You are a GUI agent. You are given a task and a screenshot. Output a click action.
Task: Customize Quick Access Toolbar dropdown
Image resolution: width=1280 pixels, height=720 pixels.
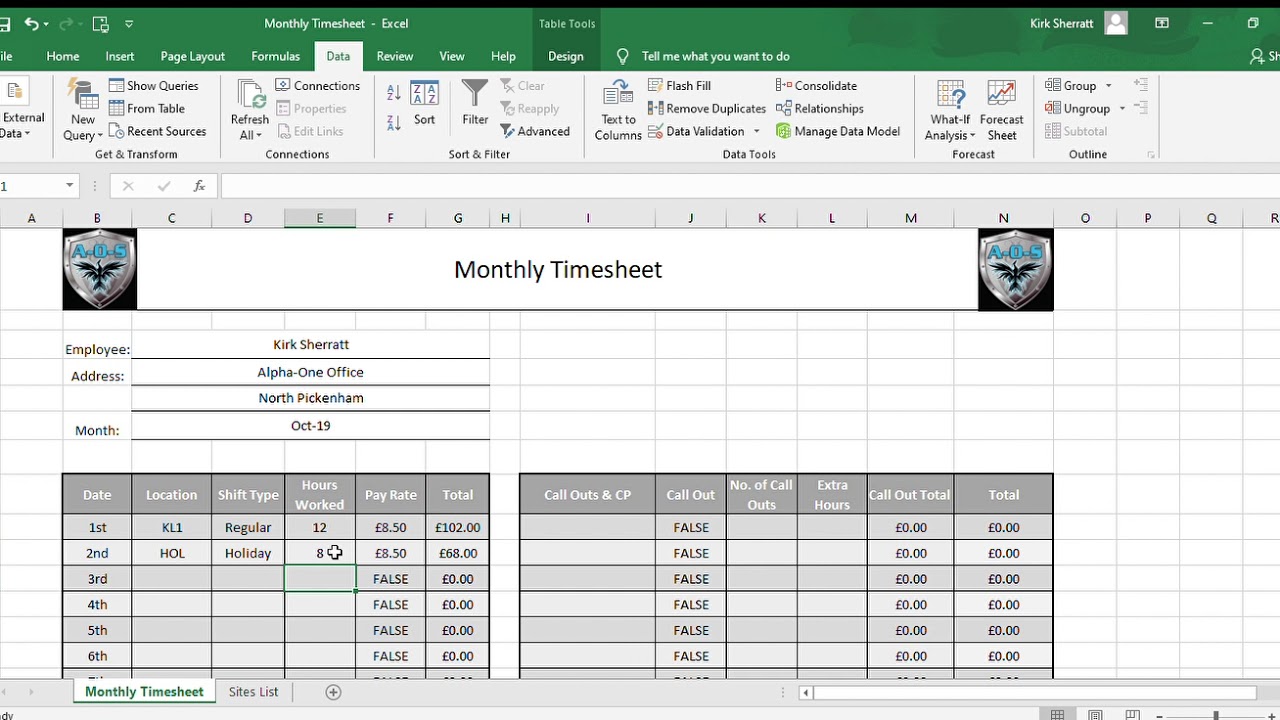(129, 23)
